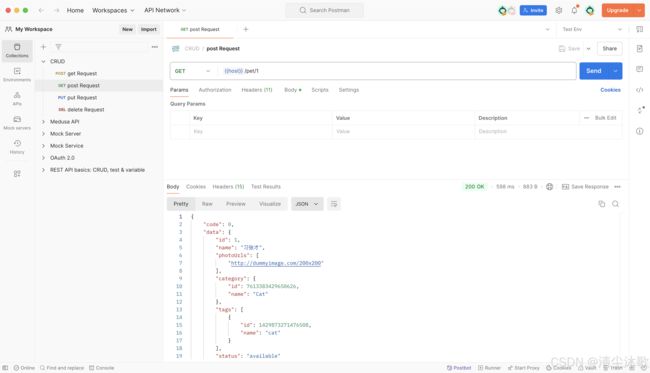Open the JSON format dropdown
The width and height of the screenshot is (650, 373).
307,204
